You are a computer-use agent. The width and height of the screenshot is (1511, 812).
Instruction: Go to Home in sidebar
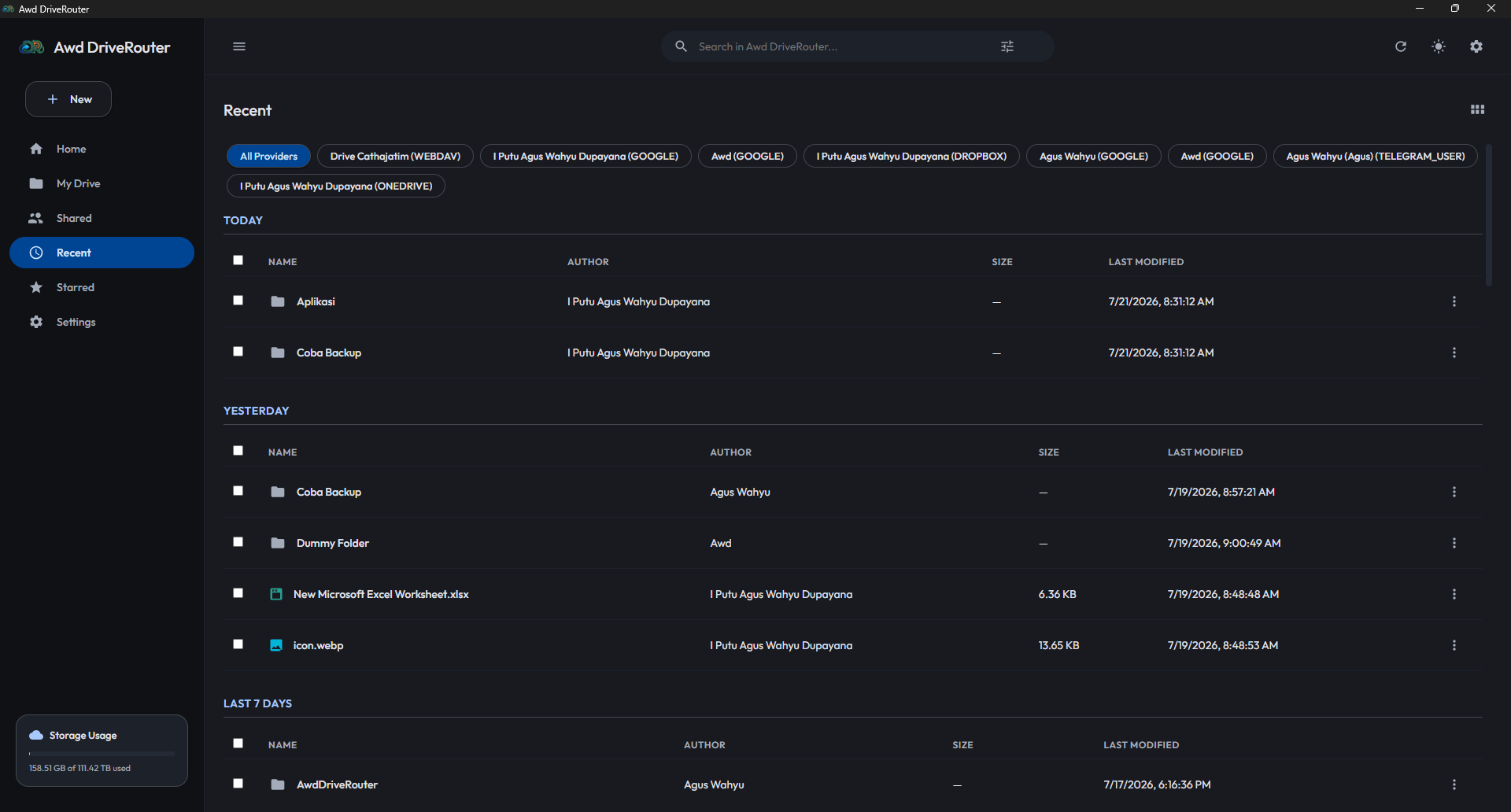pyautogui.click(x=102, y=149)
